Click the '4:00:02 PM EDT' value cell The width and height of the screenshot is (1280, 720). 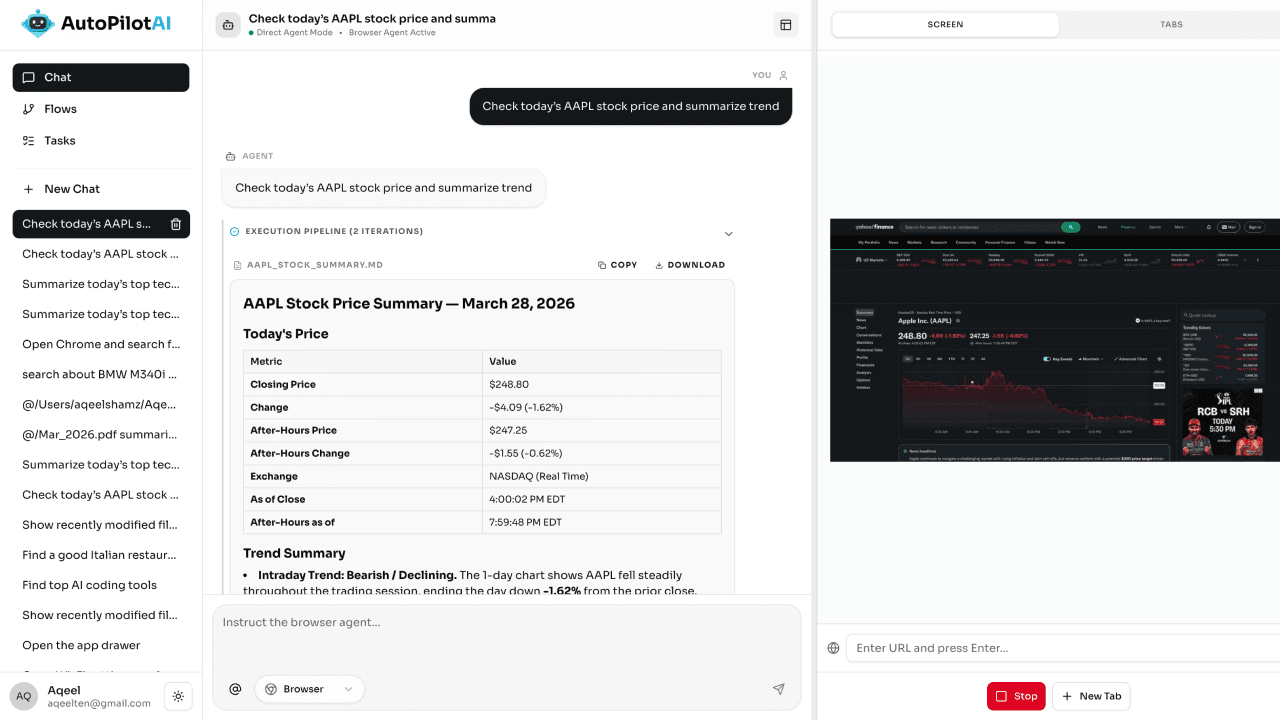coord(602,499)
